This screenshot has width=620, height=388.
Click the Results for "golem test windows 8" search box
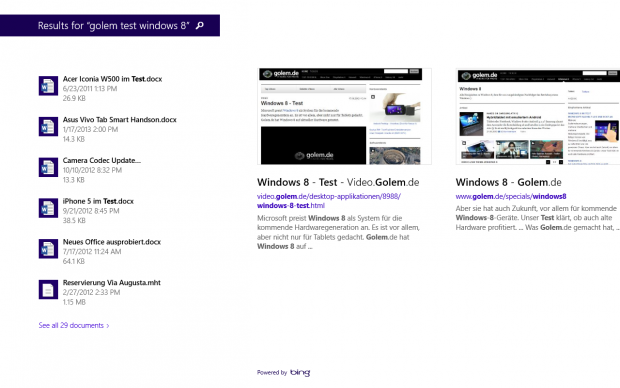tap(110, 25)
